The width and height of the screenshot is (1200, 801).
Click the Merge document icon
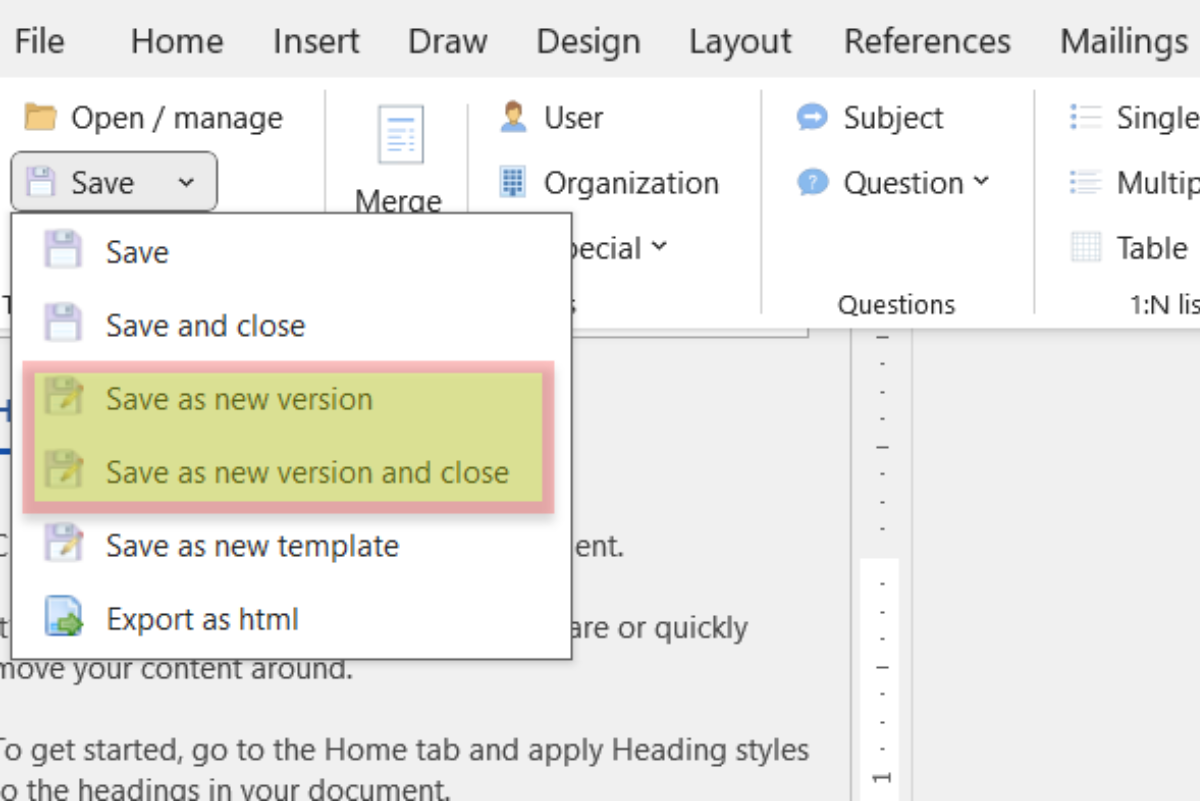point(400,135)
